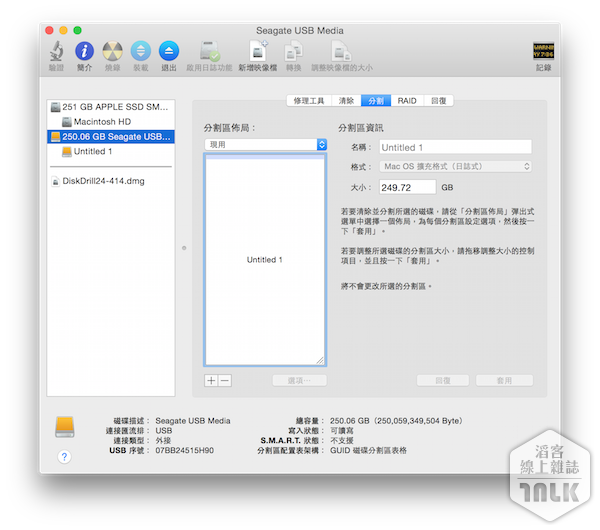Click the sidebar splitter dot handle
The width and height of the screenshot is (600, 530).
(x=184, y=248)
